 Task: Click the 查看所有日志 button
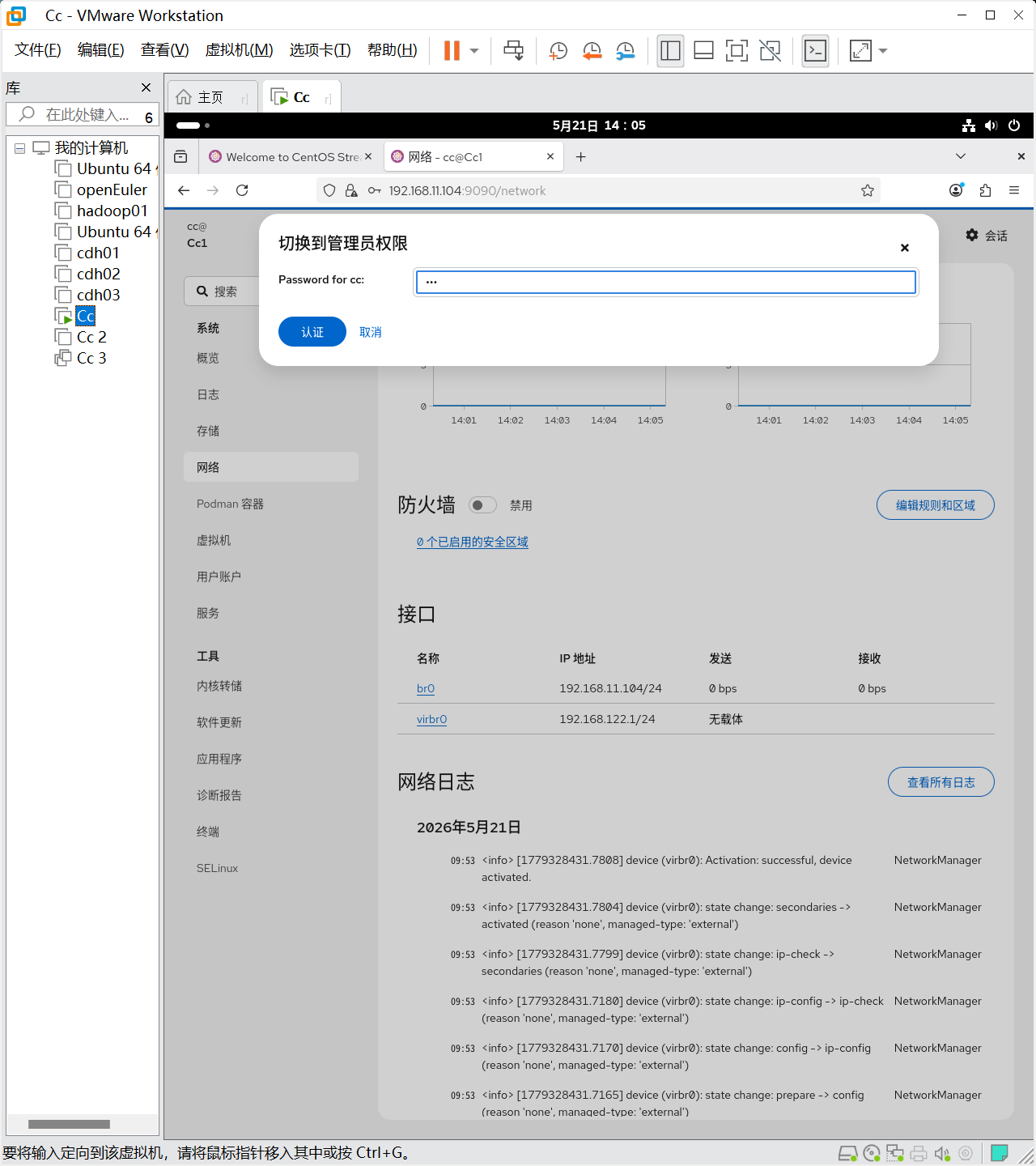pos(941,782)
